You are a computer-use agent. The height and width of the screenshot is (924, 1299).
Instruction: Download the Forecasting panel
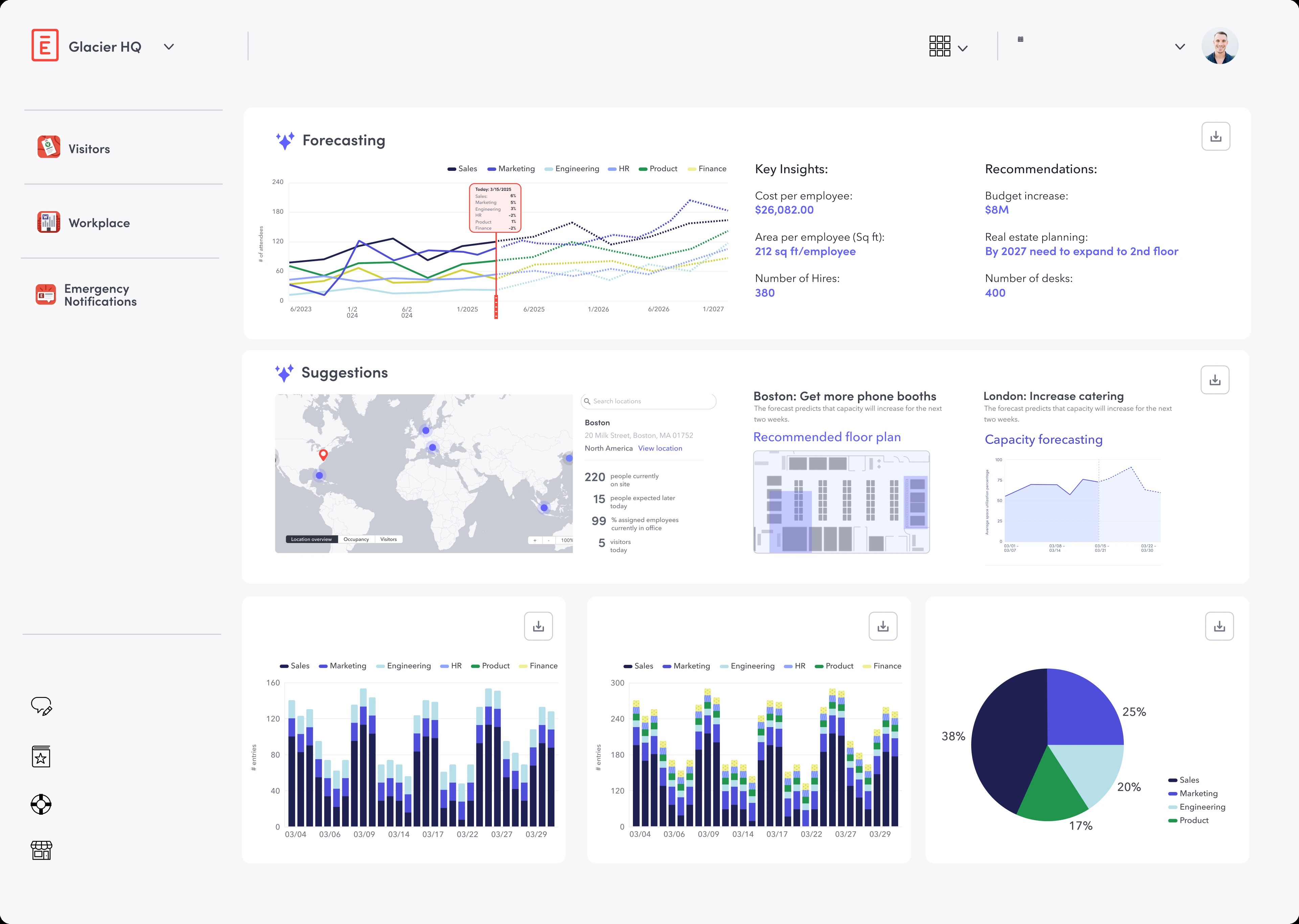[1215, 137]
